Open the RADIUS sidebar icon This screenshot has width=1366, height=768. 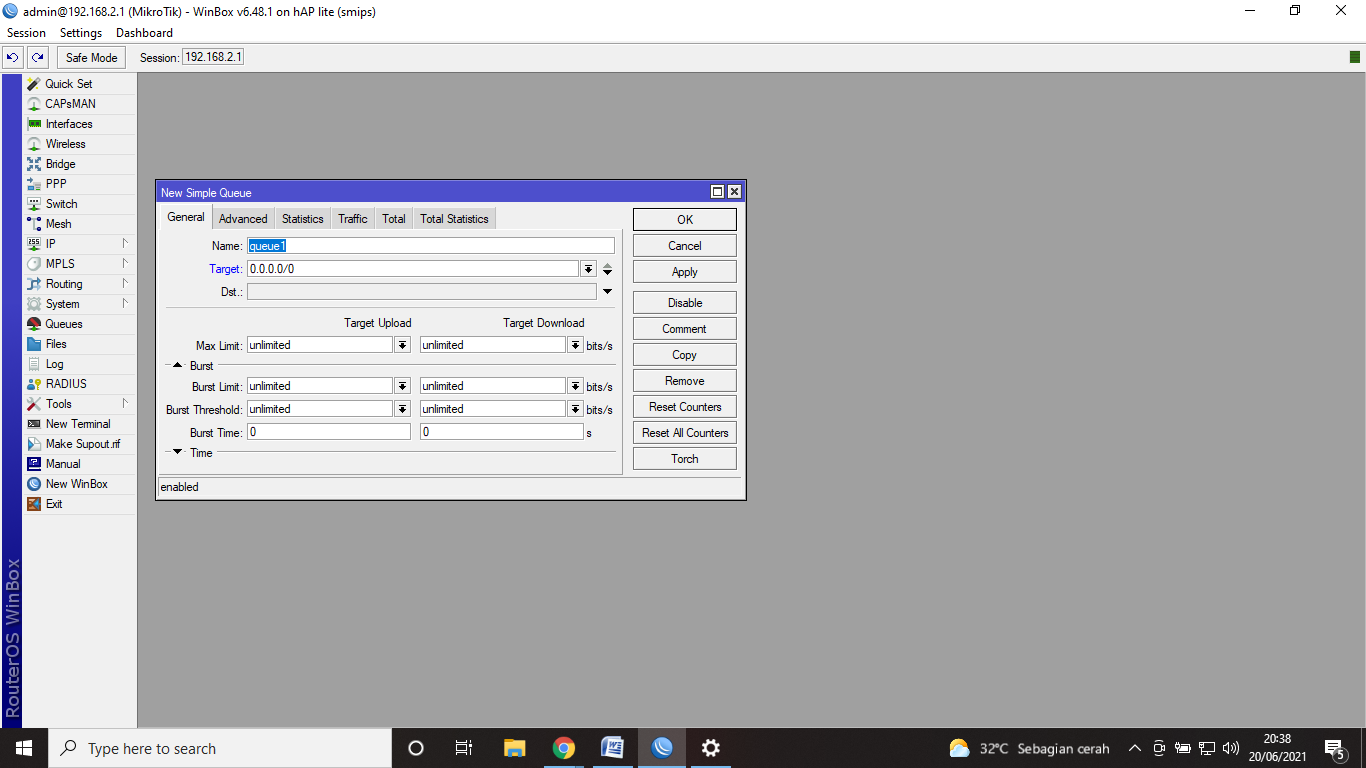coord(34,384)
